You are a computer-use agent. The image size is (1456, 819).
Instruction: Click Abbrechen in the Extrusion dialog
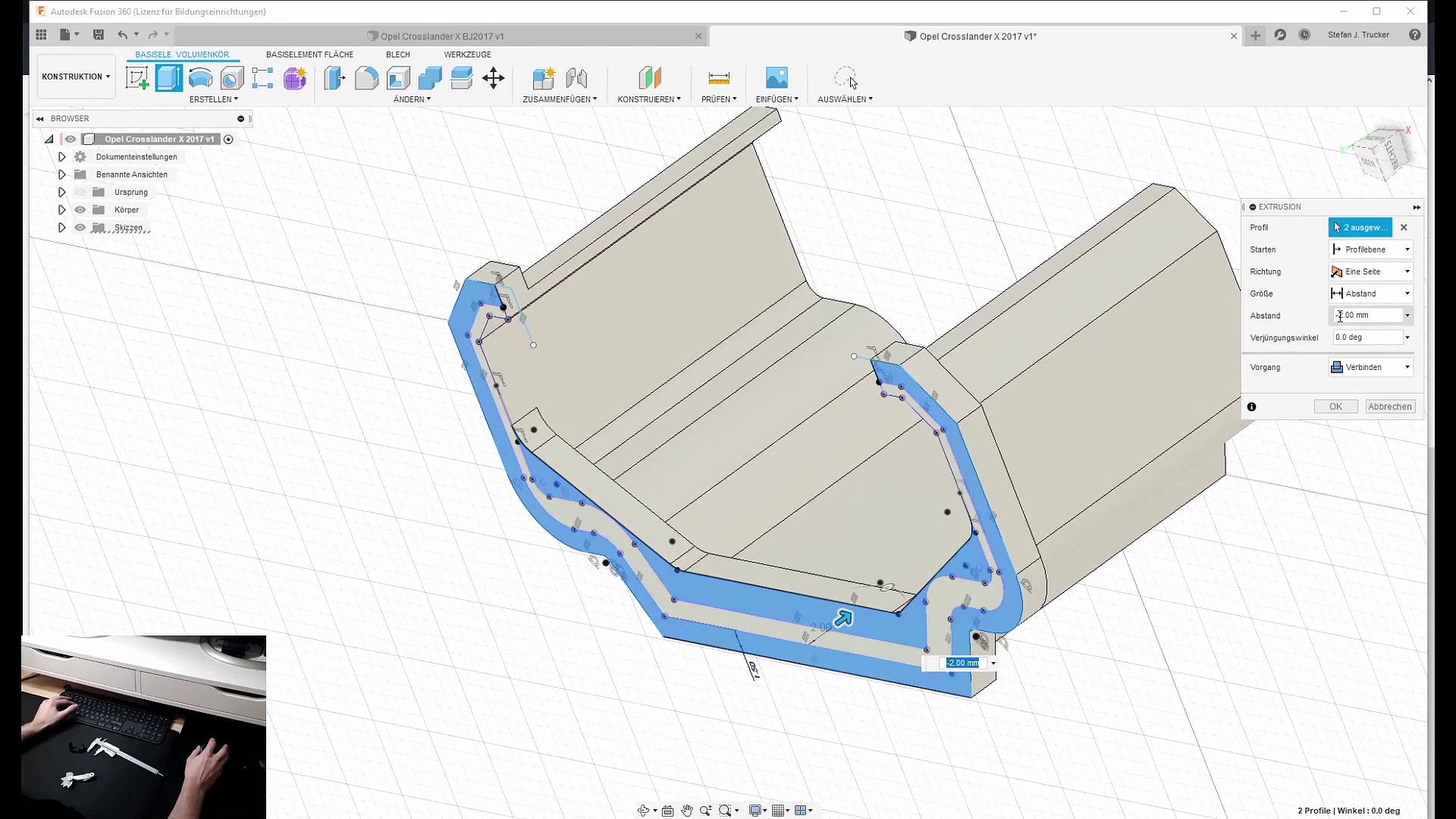click(x=1389, y=406)
